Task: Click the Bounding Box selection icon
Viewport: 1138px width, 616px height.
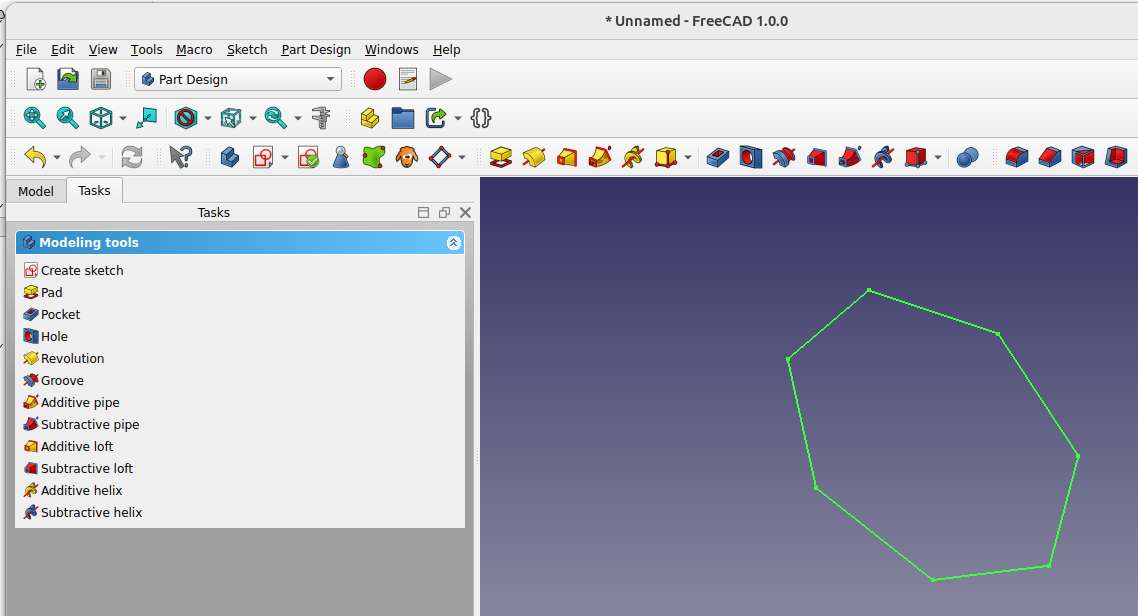Action: click(231, 118)
